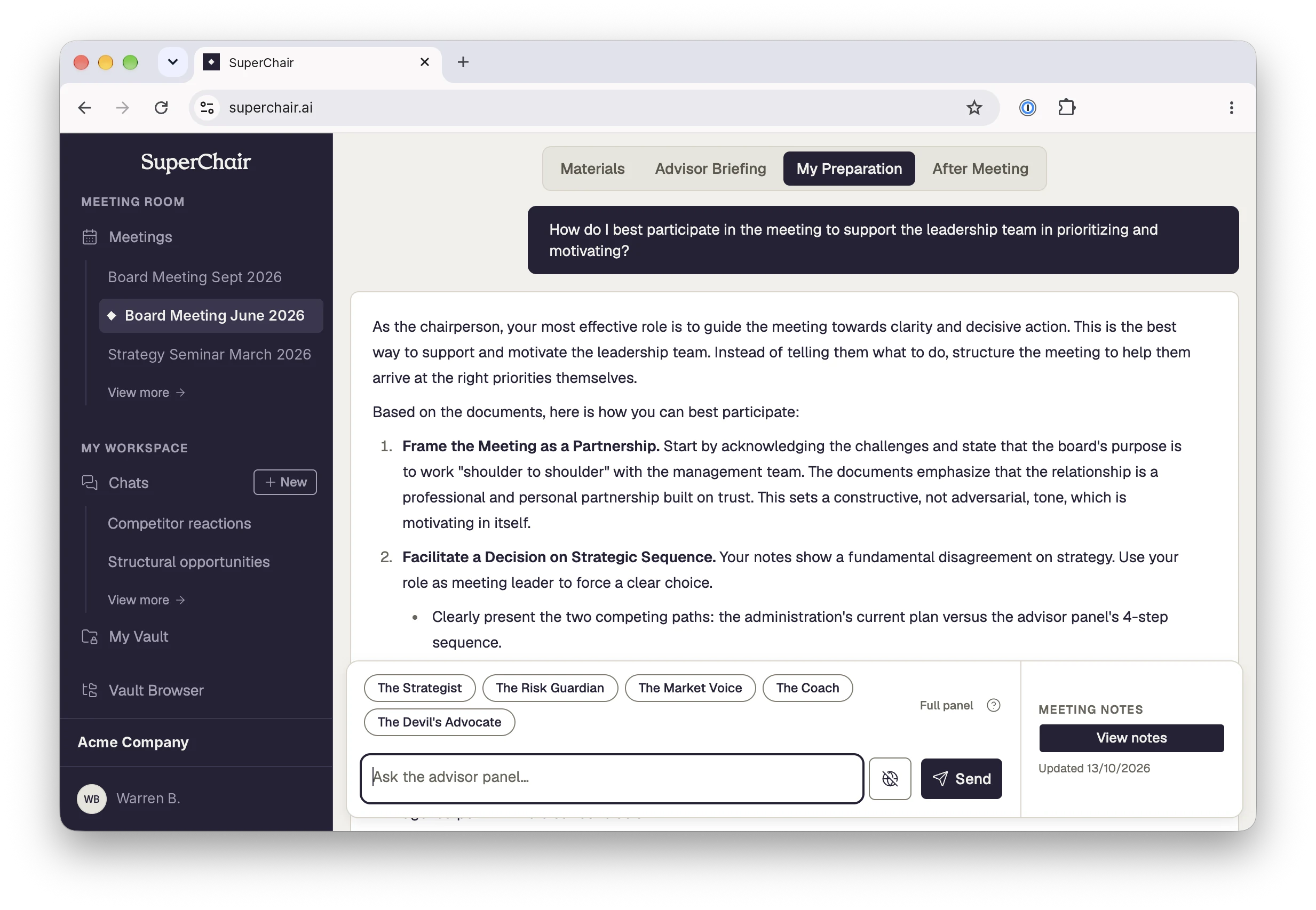The height and width of the screenshot is (910, 1316).
Task: Open the Meetings calendar icon in sidebar
Action: (90, 237)
